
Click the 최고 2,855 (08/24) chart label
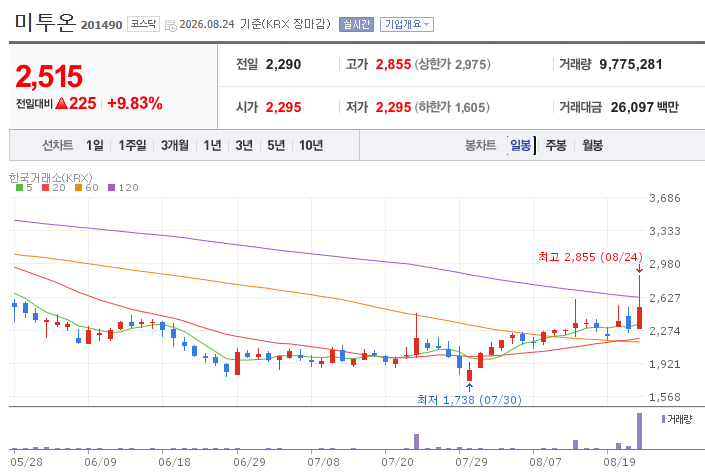590,257
